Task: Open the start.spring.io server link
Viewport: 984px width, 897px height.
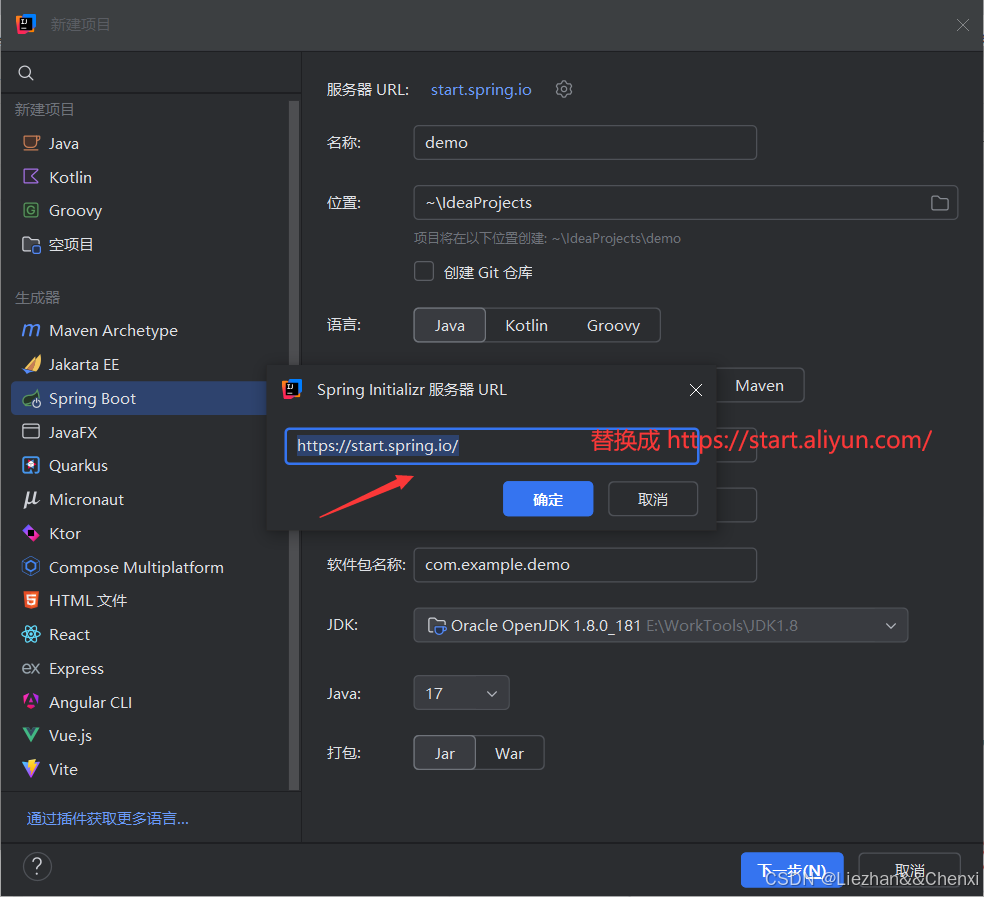Action: click(481, 90)
